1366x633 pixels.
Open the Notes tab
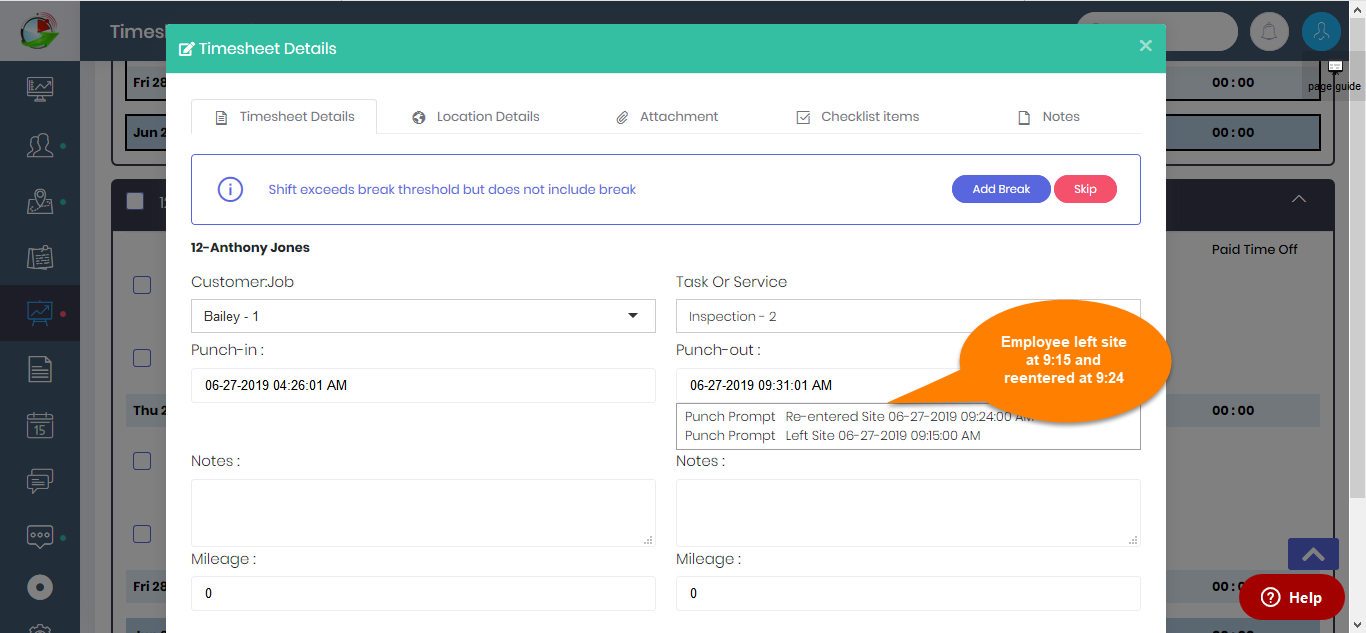(1048, 117)
